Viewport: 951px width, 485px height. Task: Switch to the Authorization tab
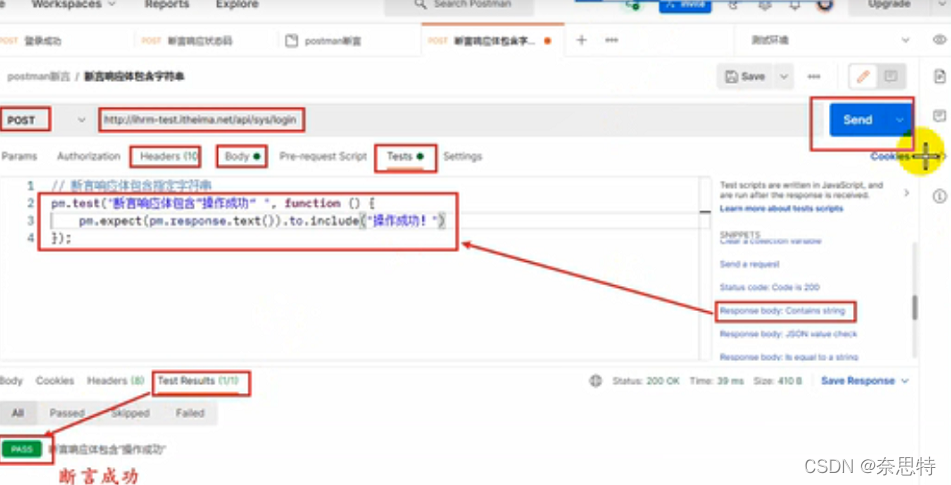(x=89, y=156)
